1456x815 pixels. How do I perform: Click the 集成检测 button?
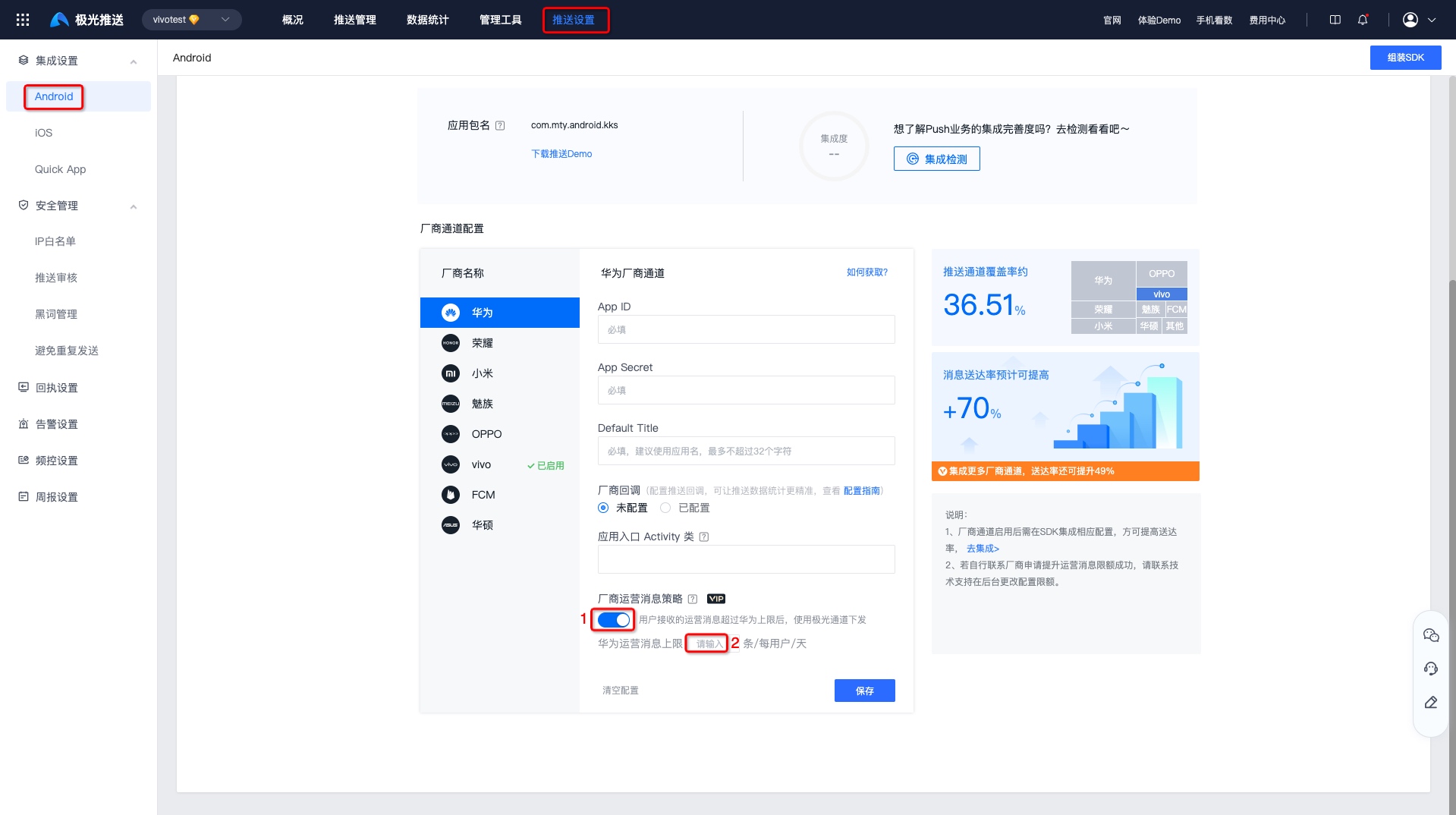(936, 159)
